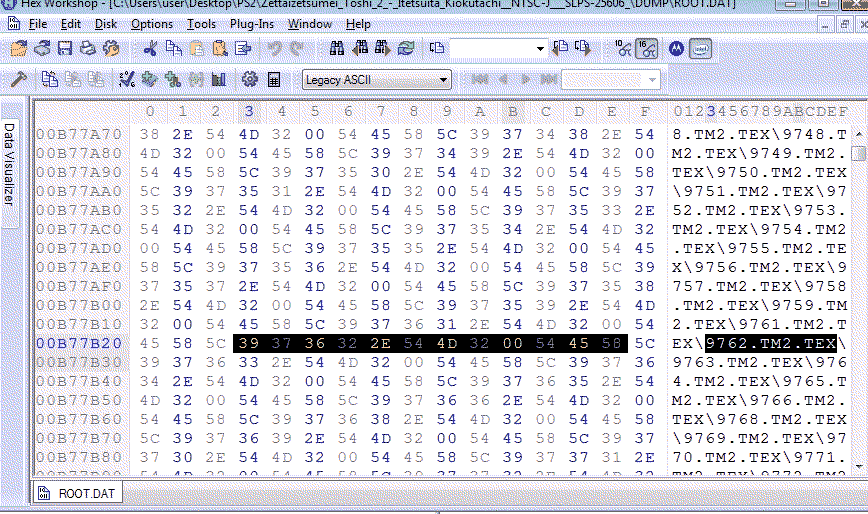Image resolution: width=868 pixels, height=514 pixels.
Task: Select Intel little-endian byte order
Action: (x=700, y=49)
